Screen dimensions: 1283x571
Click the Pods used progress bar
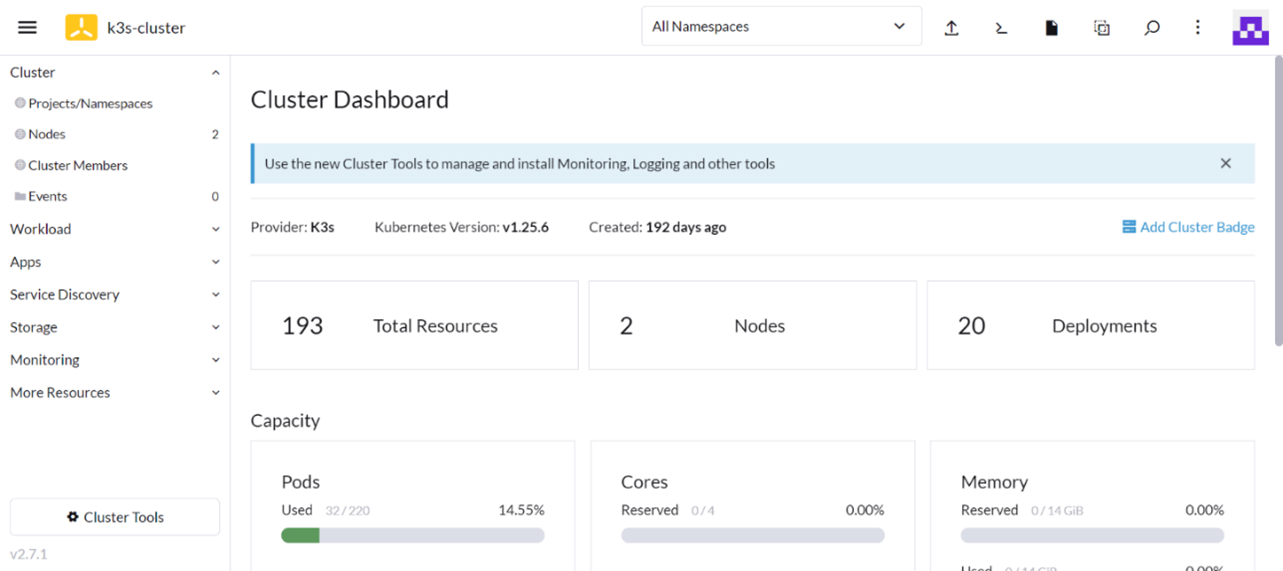pyautogui.click(x=412, y=536)
